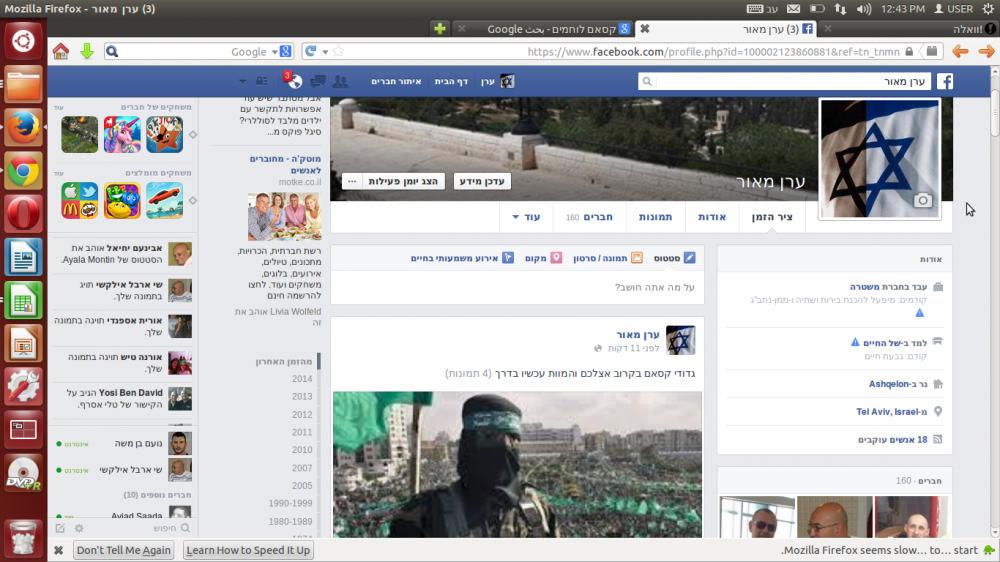The image size is (1000, 562).
Task: Open the messages icon in Facebook header
Action: coord(318,81)
